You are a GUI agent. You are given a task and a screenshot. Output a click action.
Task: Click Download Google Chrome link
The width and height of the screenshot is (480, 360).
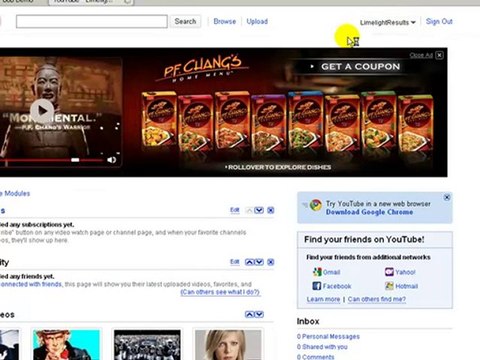[369, 212]
